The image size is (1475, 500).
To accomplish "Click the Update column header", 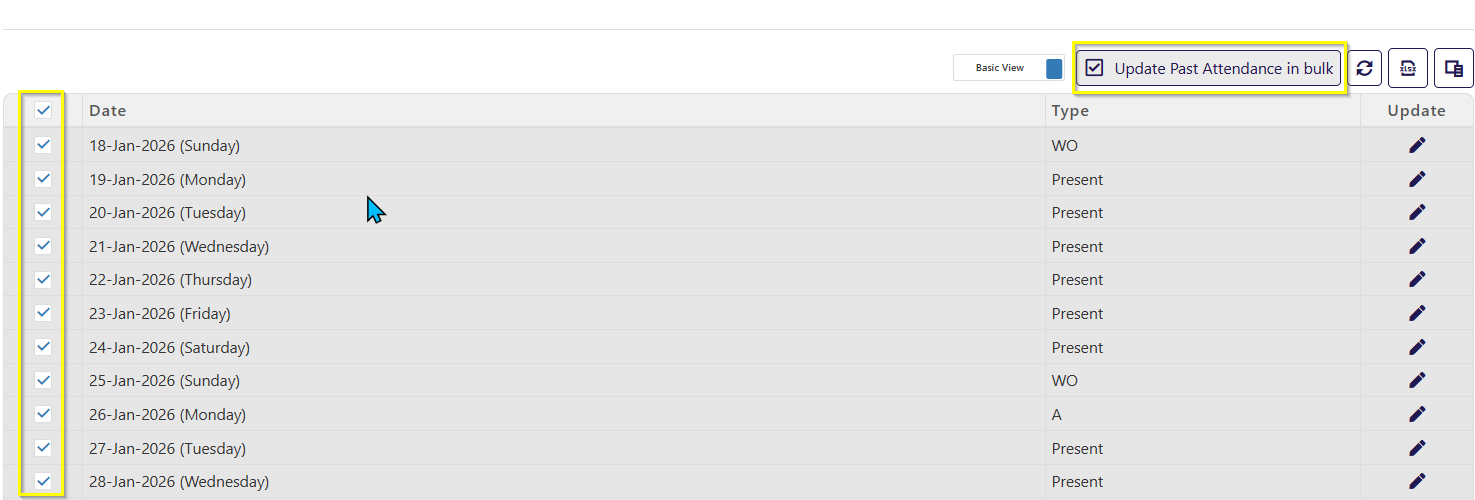I will (x=1416, y=111).
